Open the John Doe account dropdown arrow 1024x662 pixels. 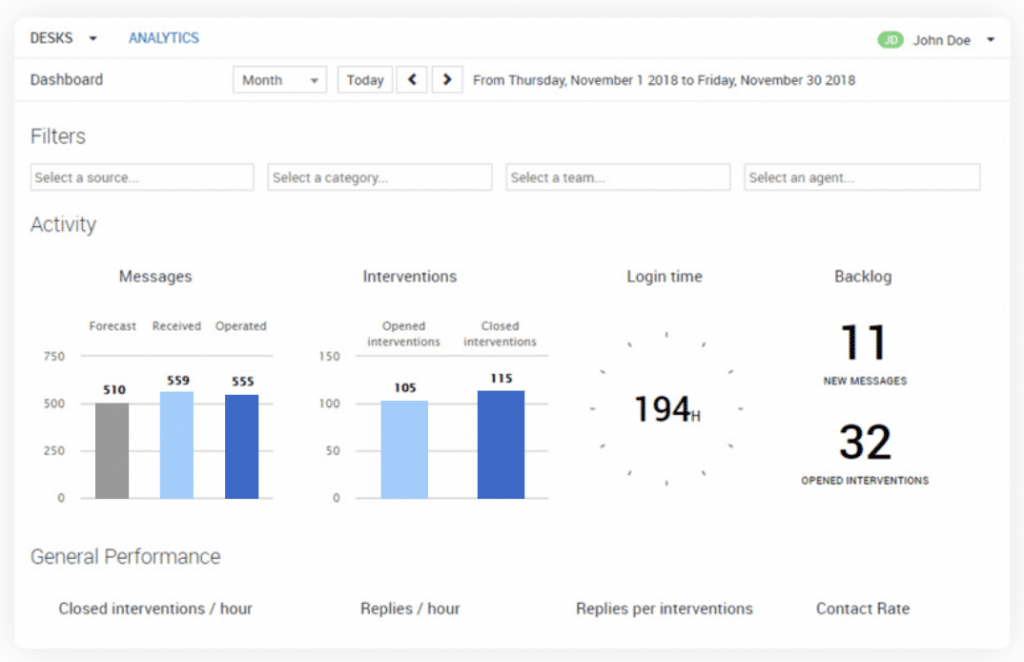click(990, 40)
